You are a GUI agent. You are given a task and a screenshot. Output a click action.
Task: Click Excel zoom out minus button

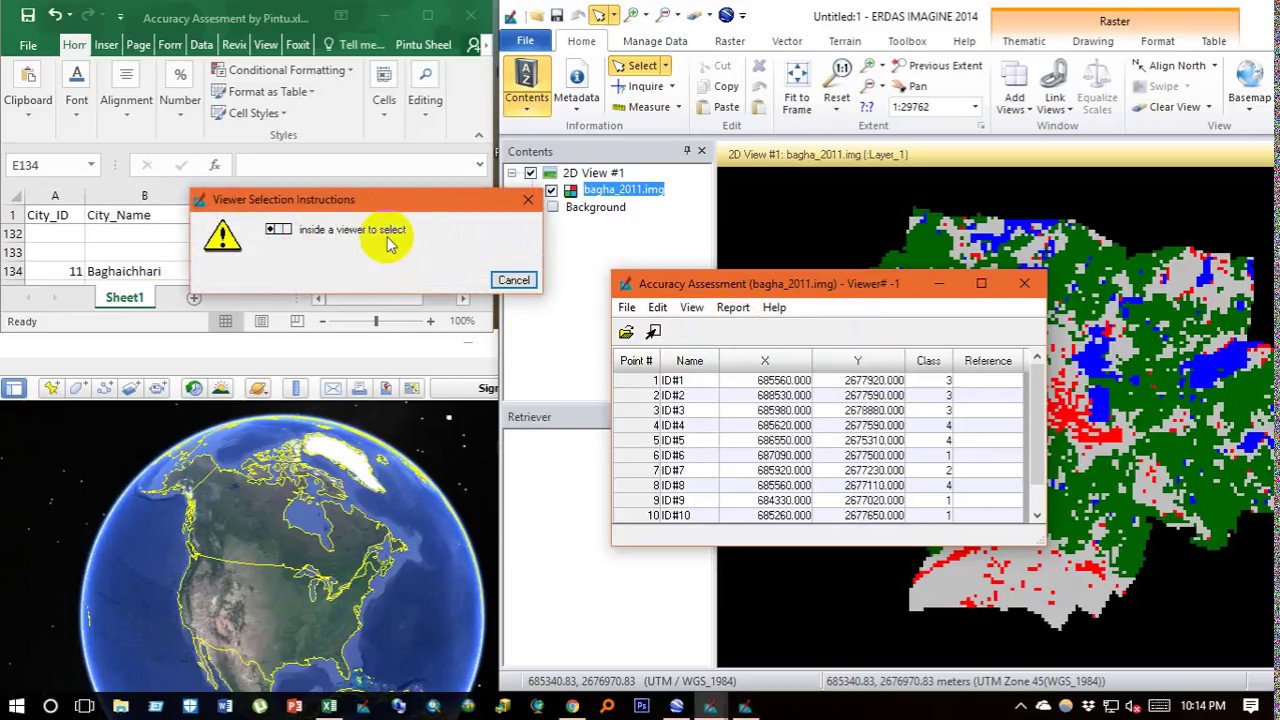pos(322,321)
